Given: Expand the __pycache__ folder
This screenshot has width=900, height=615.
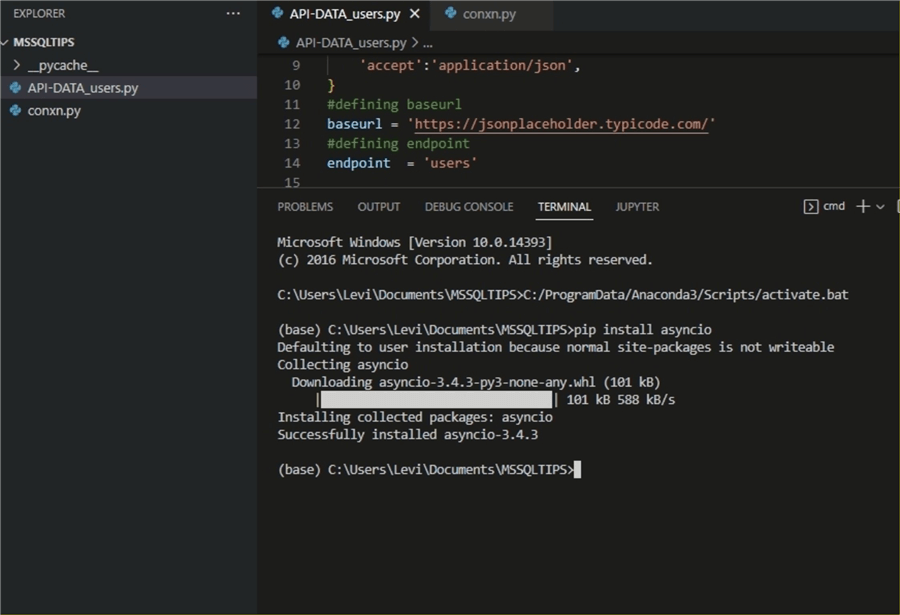Looking at the screenshot, I should 18,66.
